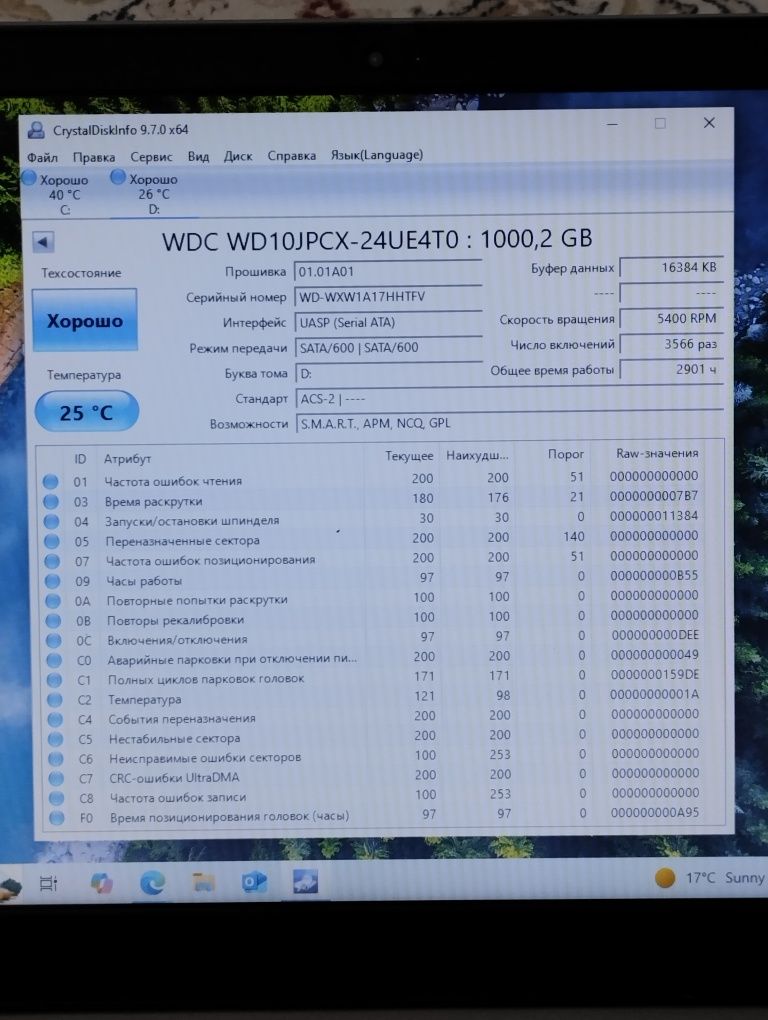This screenshot has width=768, height=1020.
Task: Click the Прошивка field 01.01A01
Action: (x=388, y=271)
